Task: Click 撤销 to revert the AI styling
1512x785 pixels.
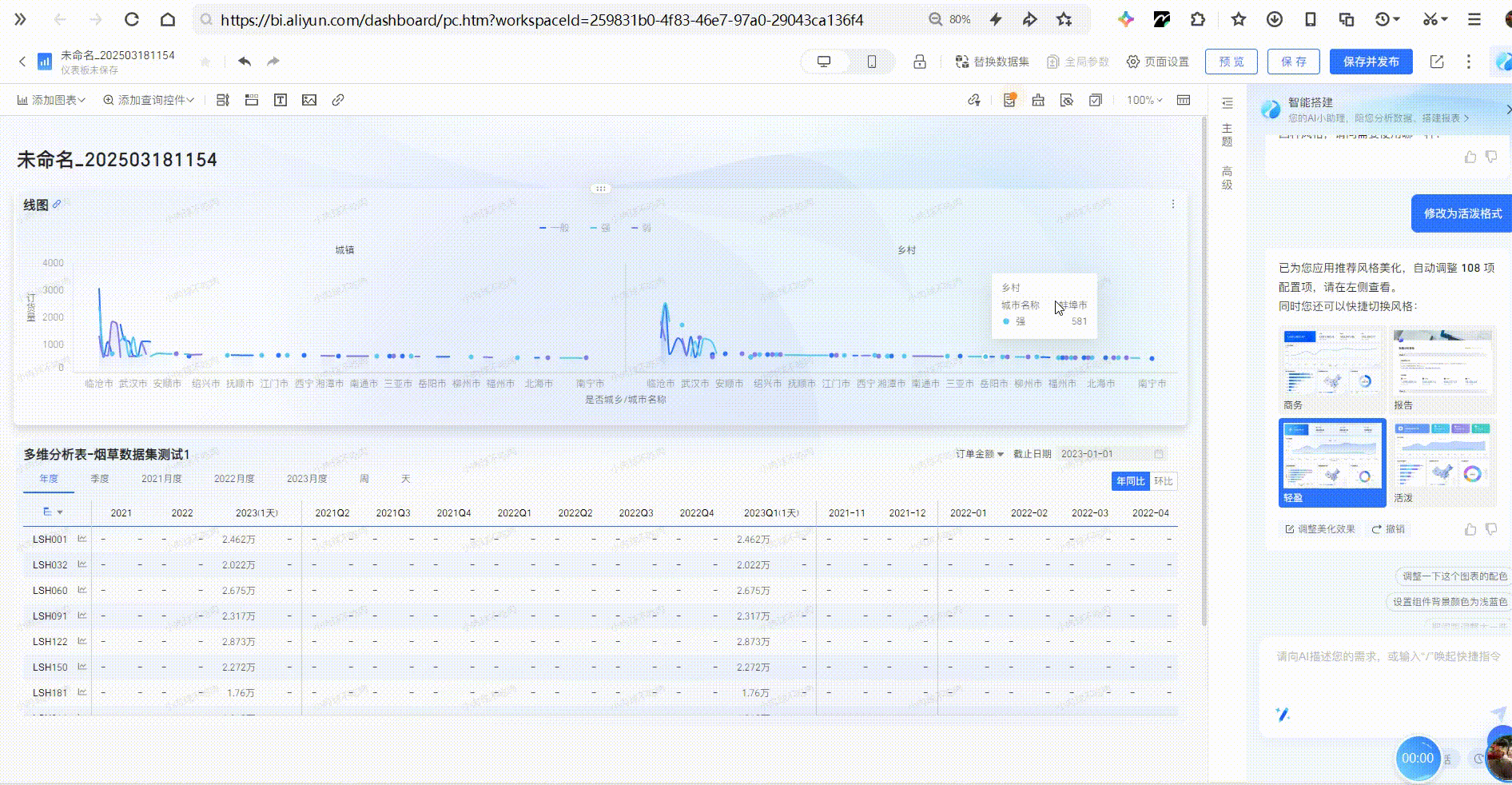Action: coord(1388,529)
